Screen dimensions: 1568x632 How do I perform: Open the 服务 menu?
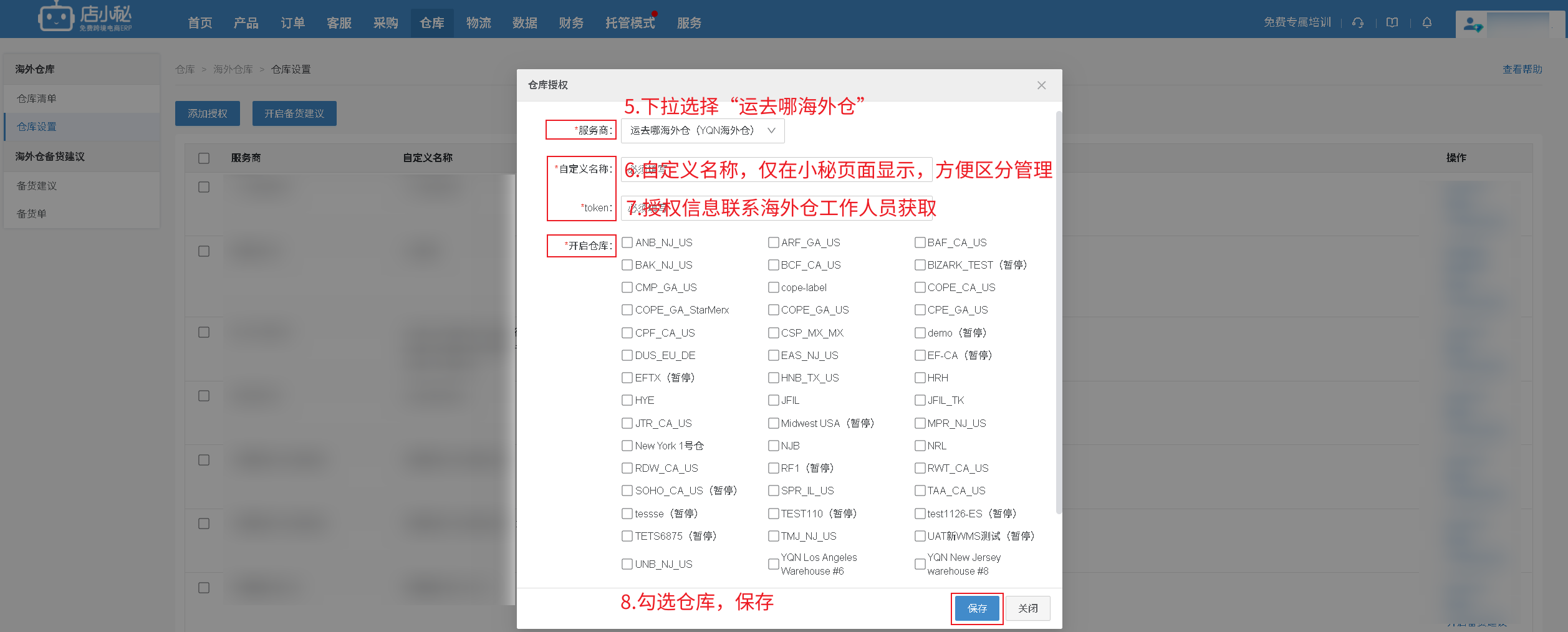(x=690, y=23)
